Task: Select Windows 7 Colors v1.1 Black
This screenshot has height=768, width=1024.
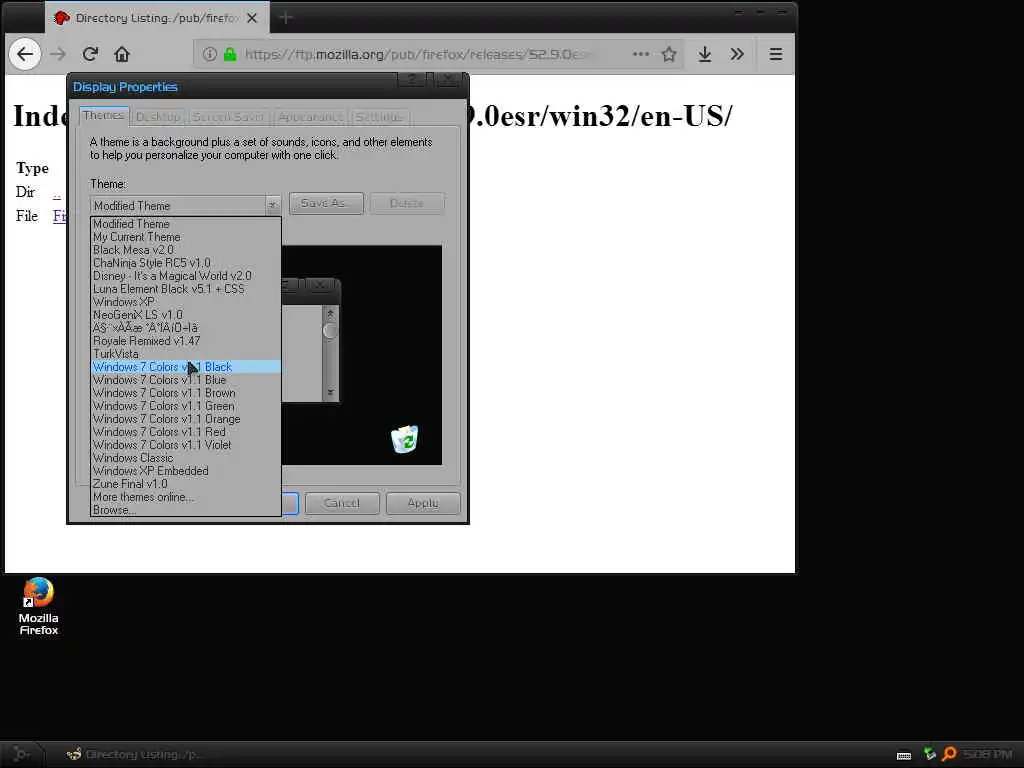Action: (186, 367)
